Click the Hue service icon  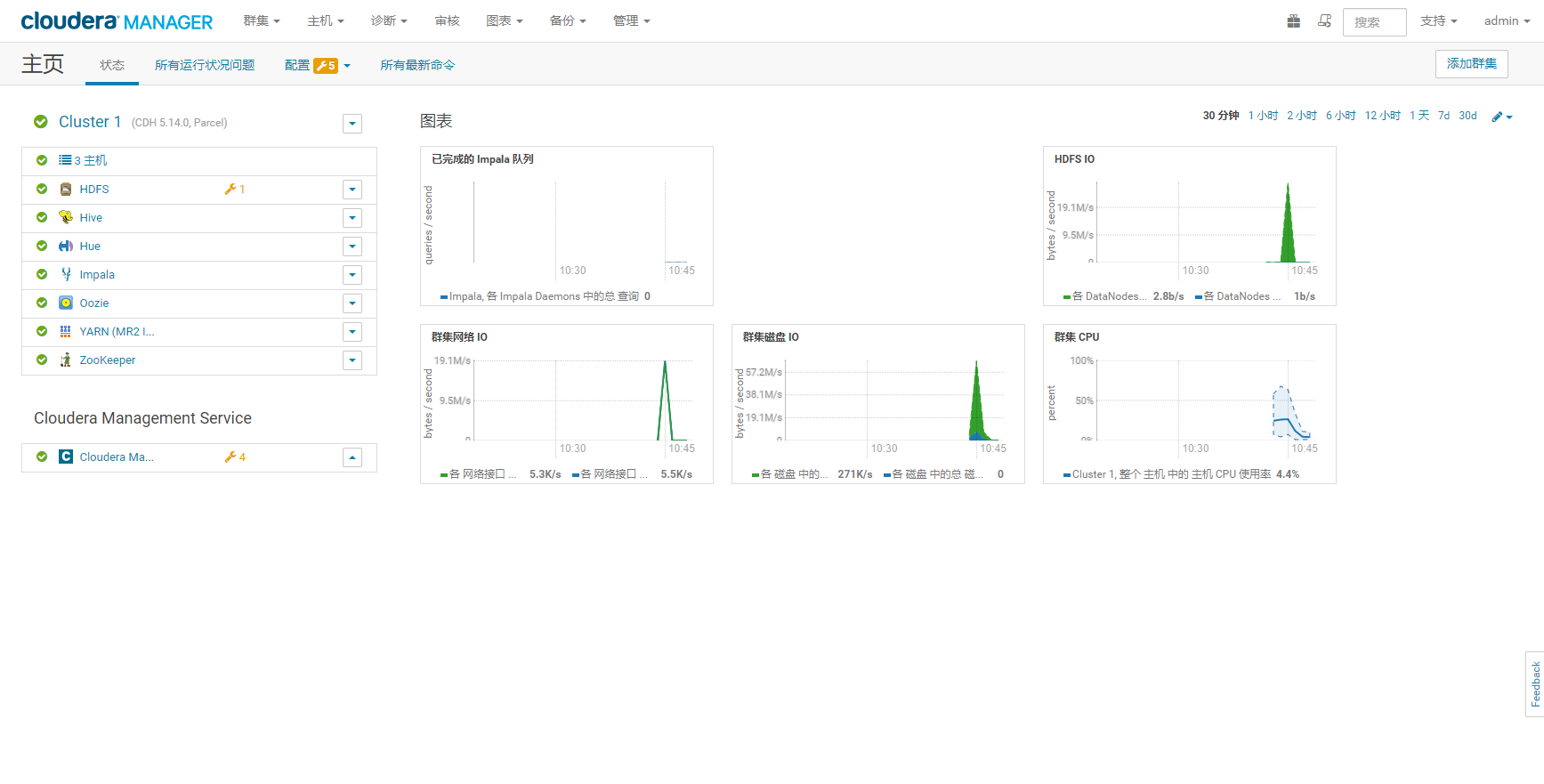66,246
